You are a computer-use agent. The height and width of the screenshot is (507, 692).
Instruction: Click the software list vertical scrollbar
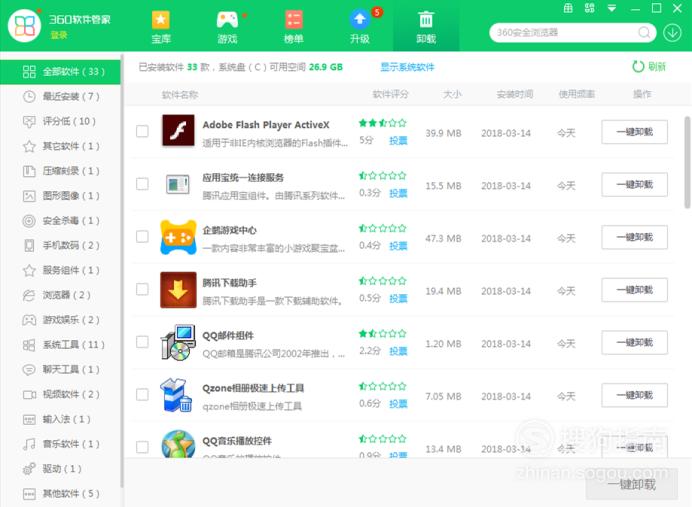coord(687,162)
